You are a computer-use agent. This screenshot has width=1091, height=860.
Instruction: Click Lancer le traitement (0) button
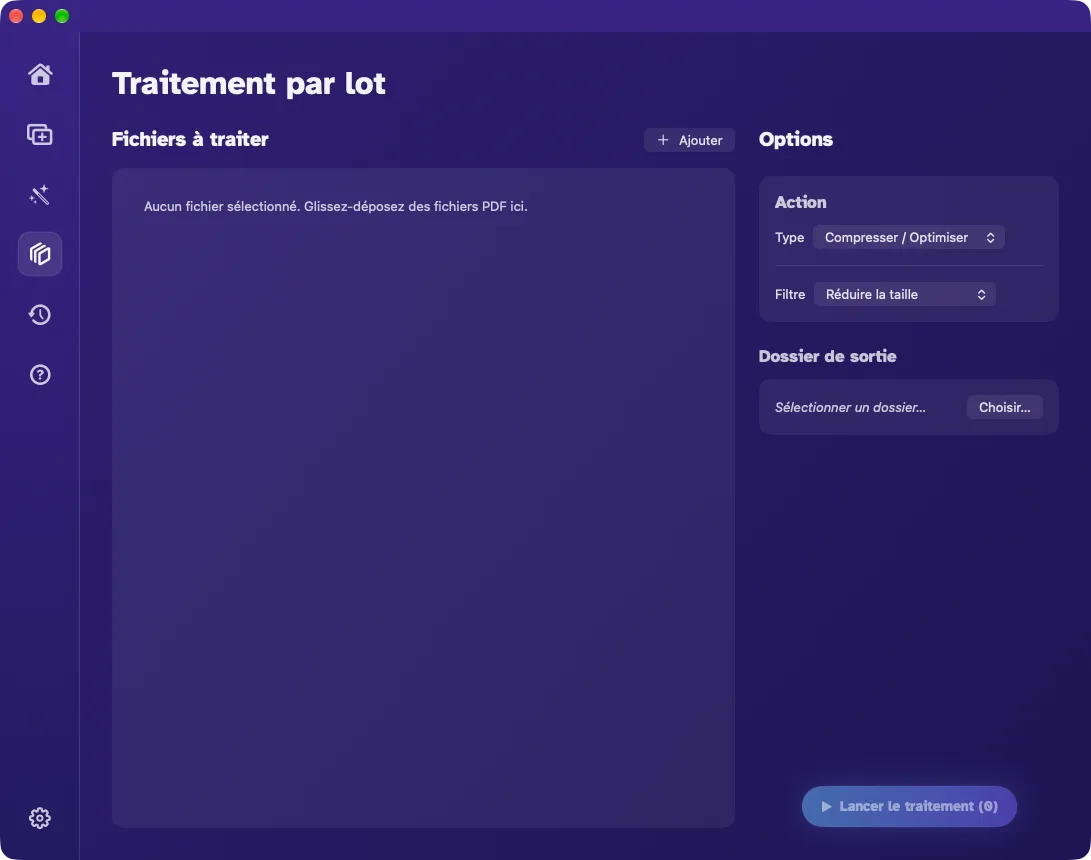click(x=909, y=806)
